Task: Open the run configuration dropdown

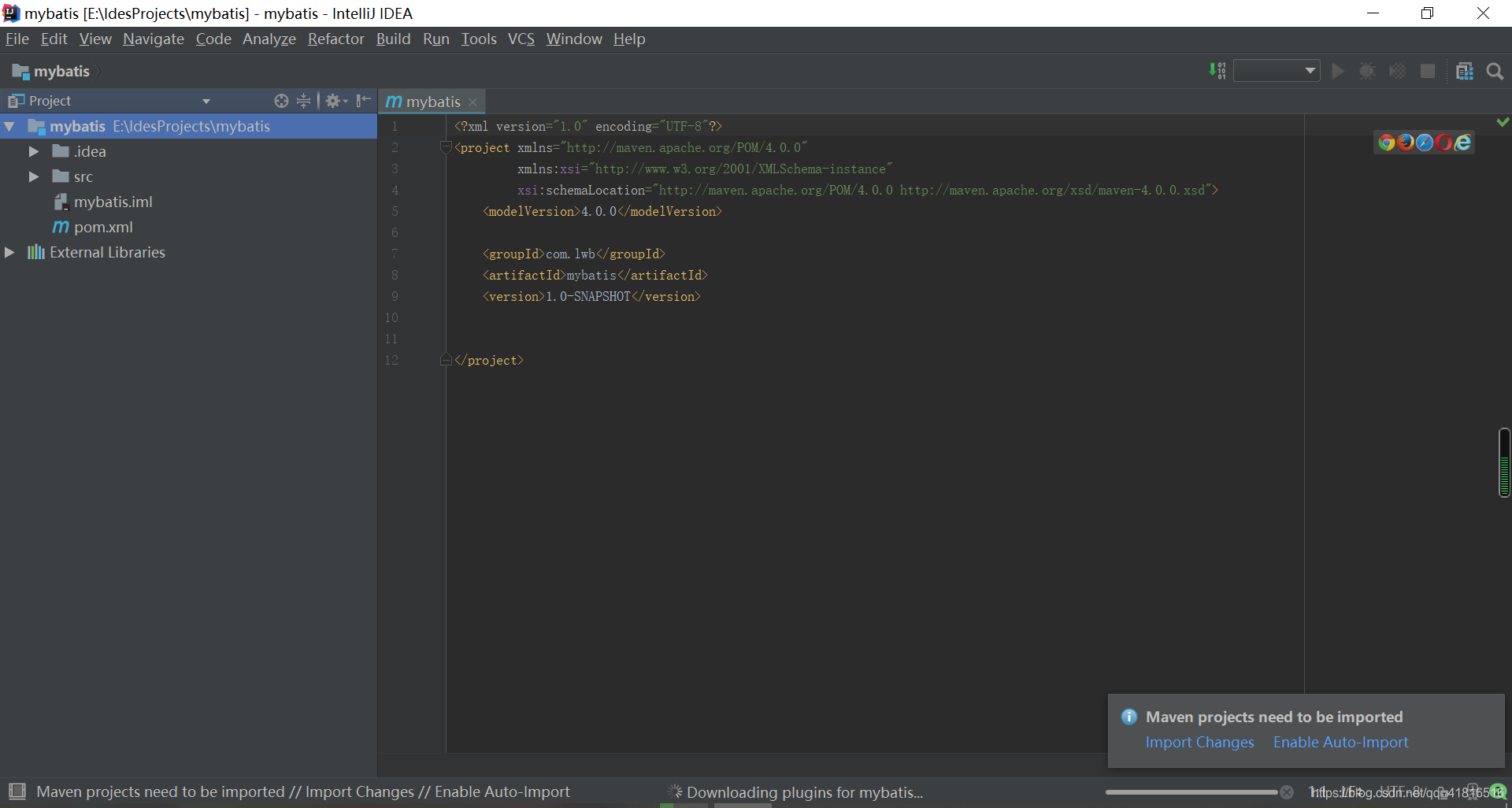Action: point(1277,71)
